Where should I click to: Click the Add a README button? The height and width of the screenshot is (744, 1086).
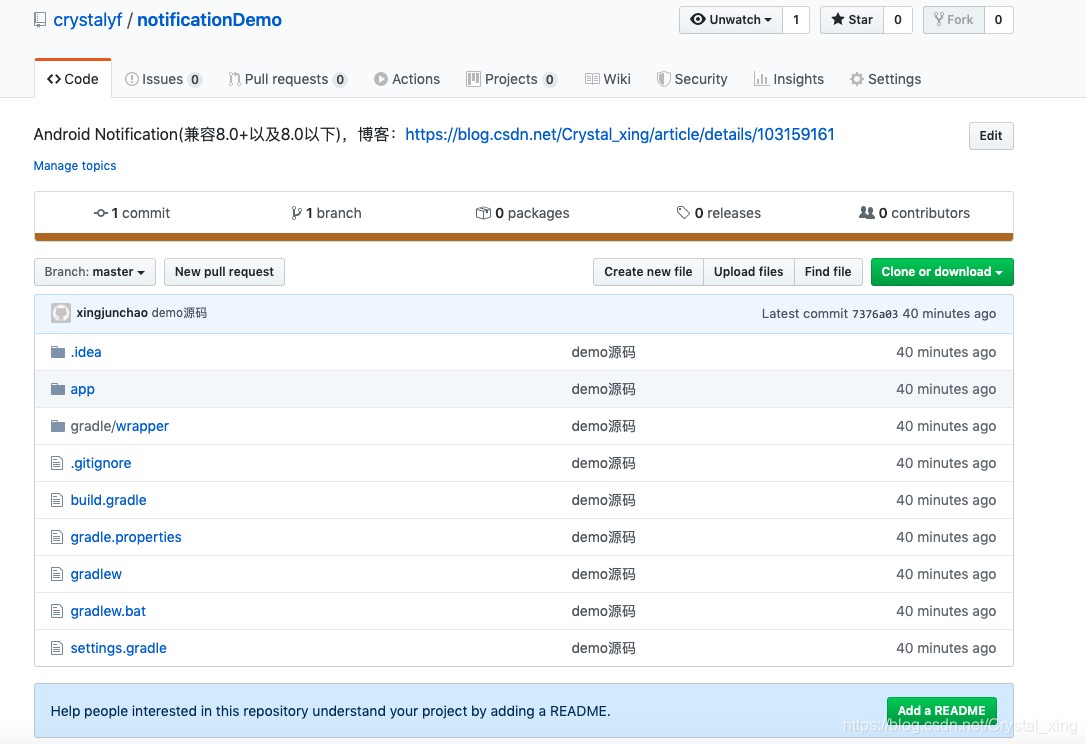(x=941, y=710)
